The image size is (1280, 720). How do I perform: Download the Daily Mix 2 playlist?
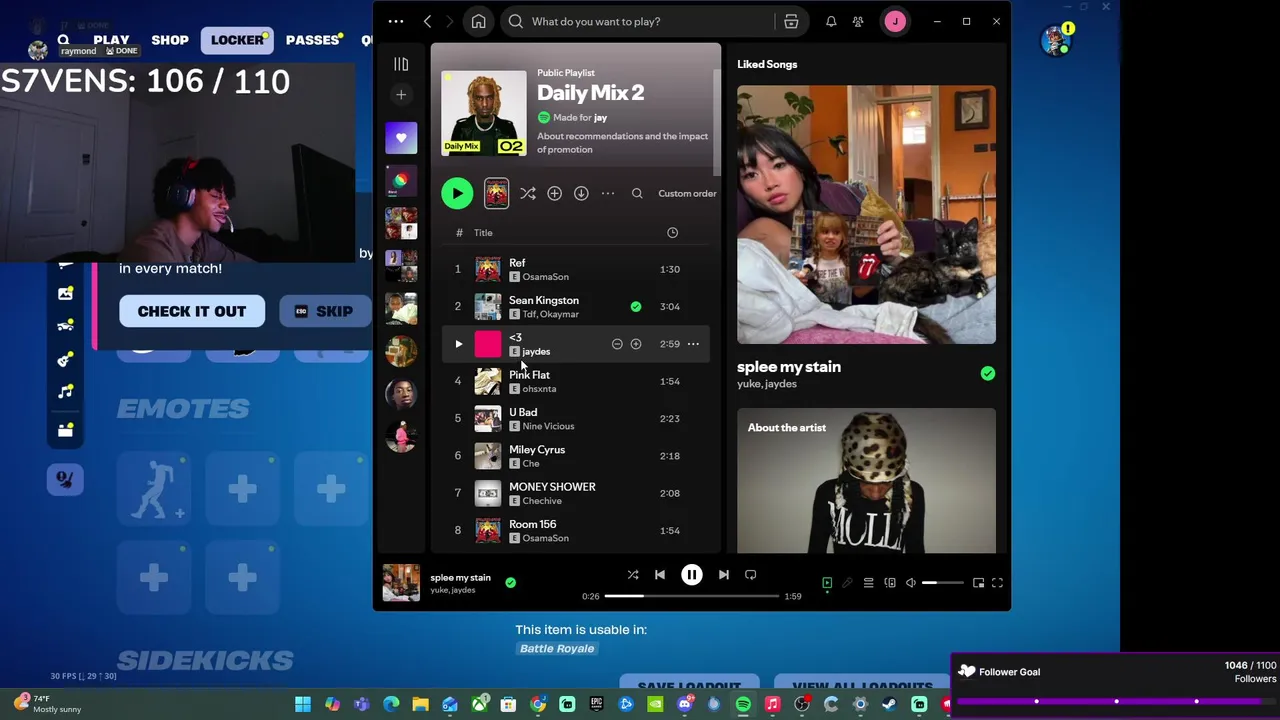[581, 193]
